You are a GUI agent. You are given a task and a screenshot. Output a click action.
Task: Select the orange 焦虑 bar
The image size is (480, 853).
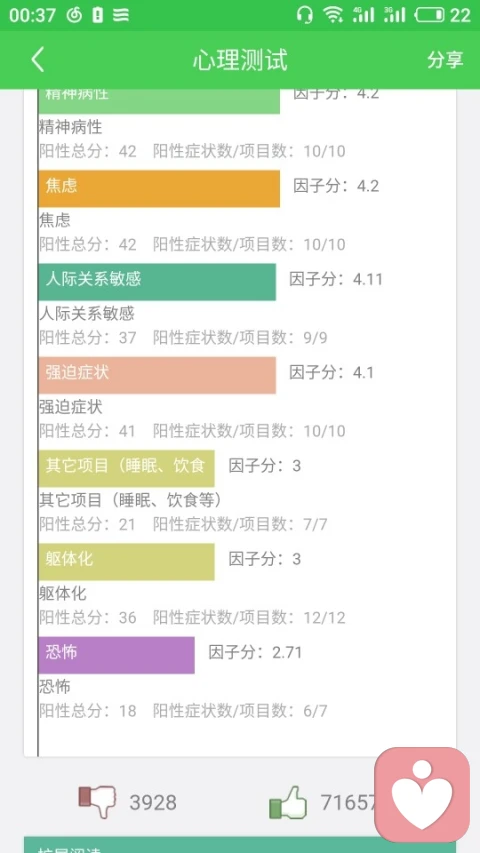[159, 188]
